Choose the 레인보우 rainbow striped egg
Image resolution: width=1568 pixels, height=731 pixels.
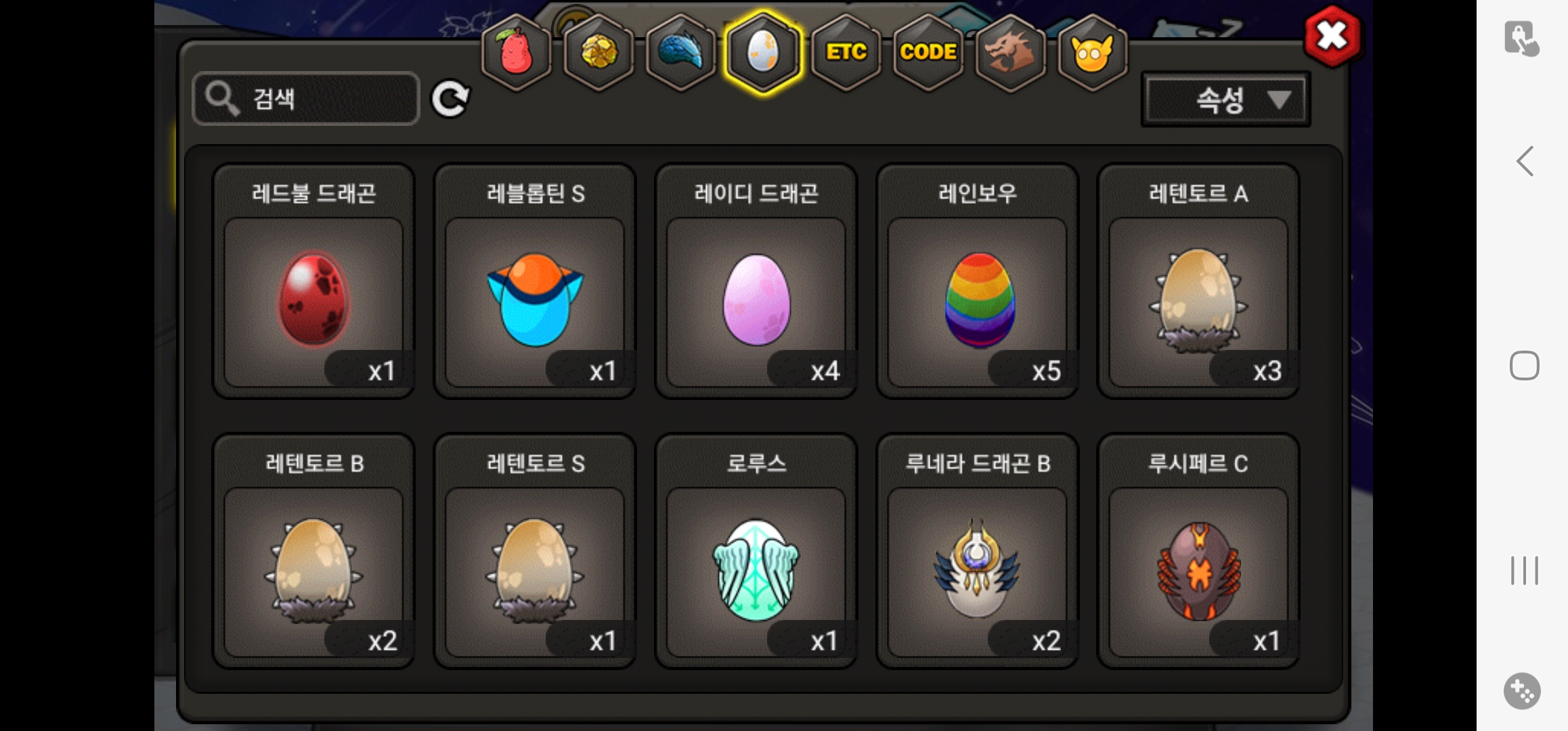tap(977, 281)
